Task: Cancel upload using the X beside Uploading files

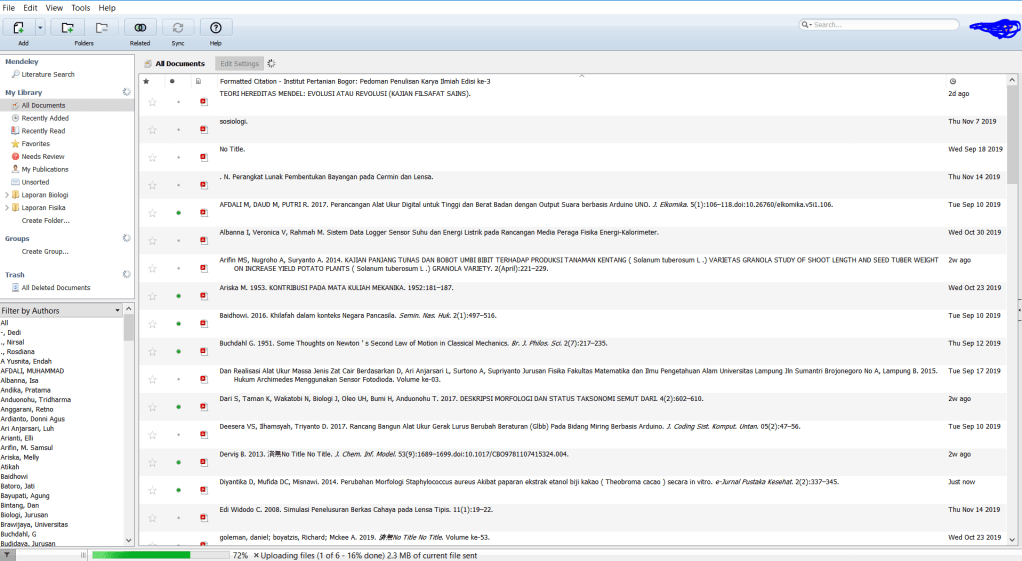Action: (x=256, y=555)
